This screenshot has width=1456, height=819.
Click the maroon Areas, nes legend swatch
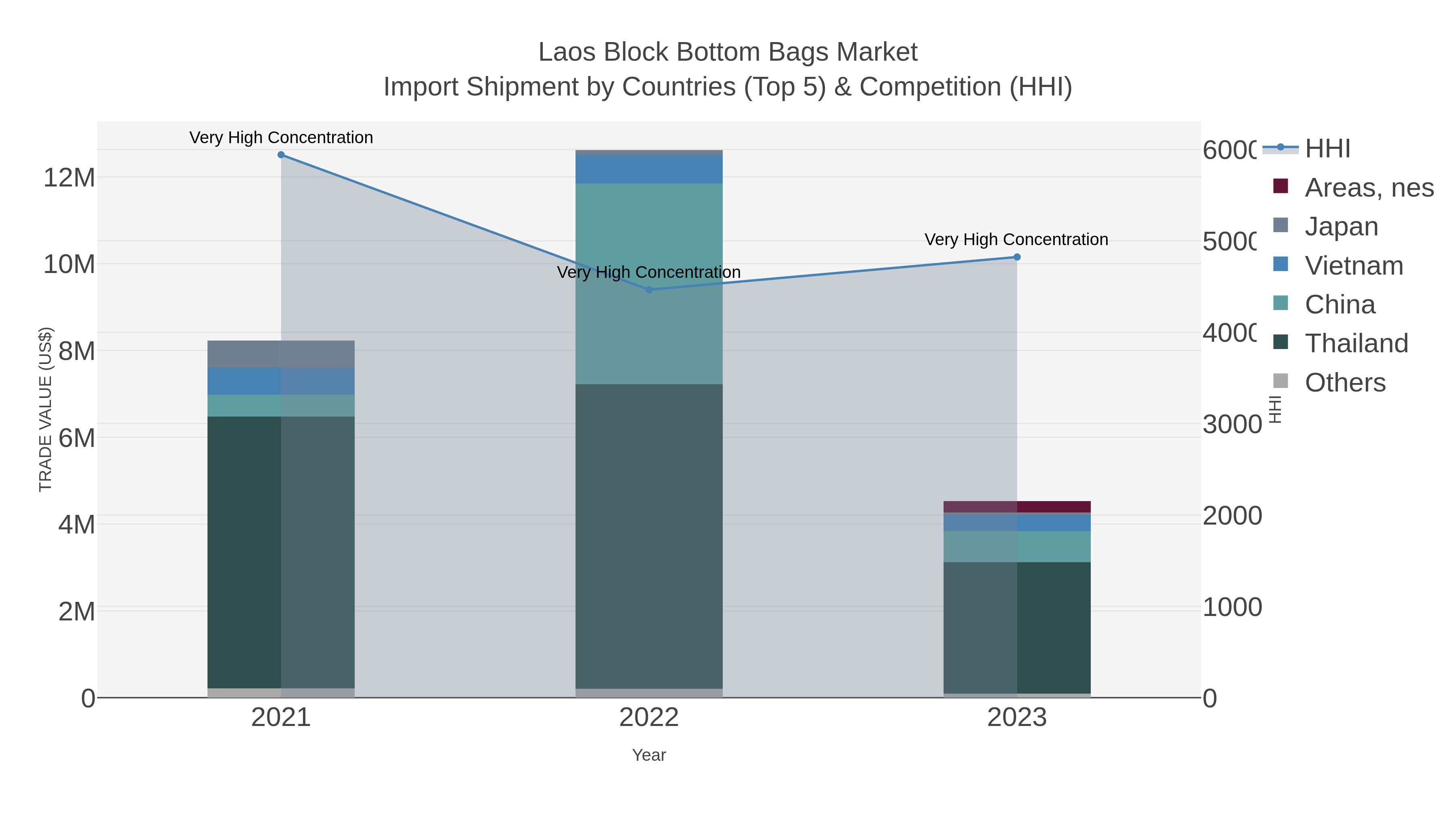[x=1281, y=186]
